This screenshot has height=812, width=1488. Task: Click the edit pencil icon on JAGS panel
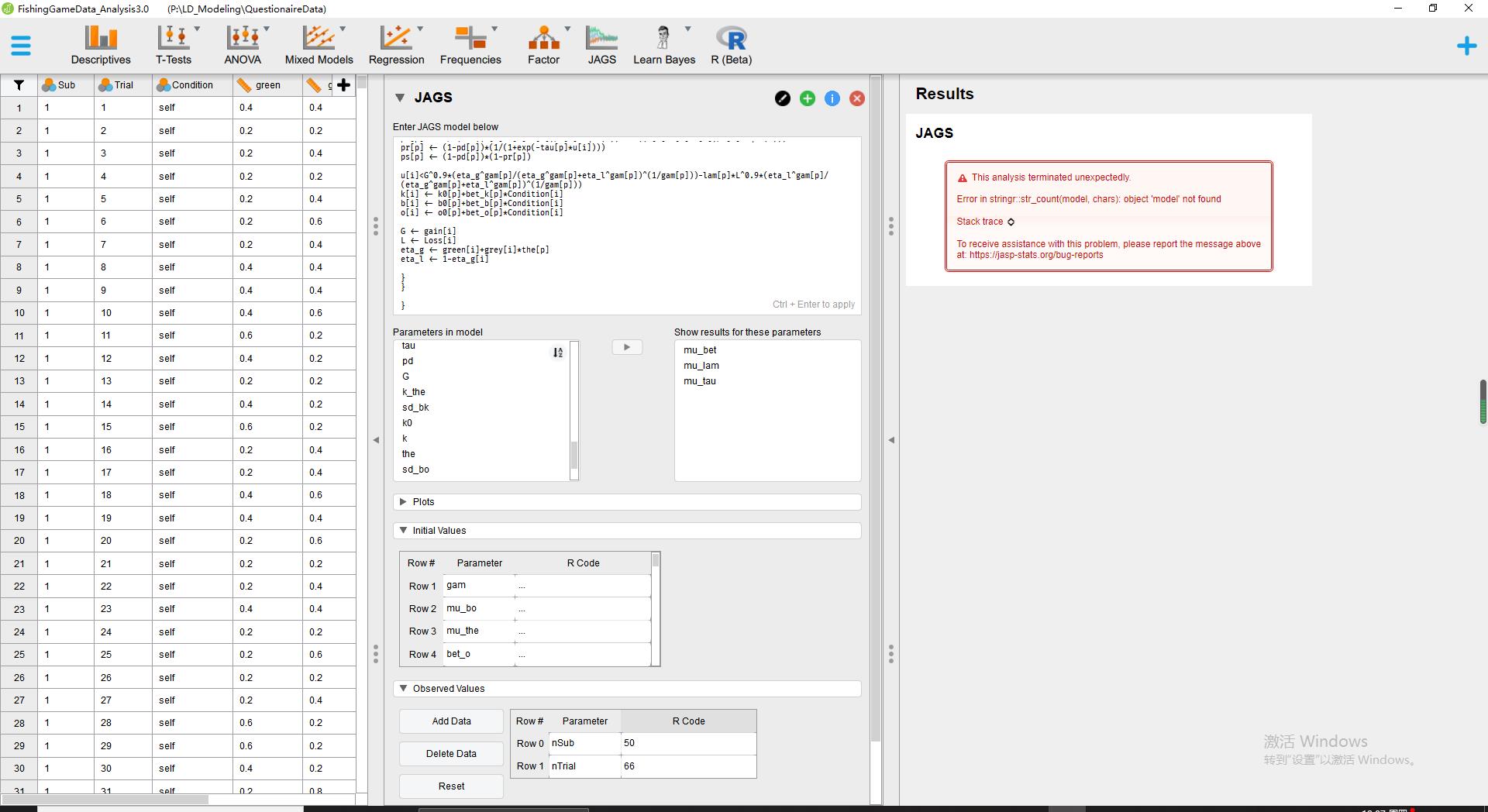(x=782, y=98)
